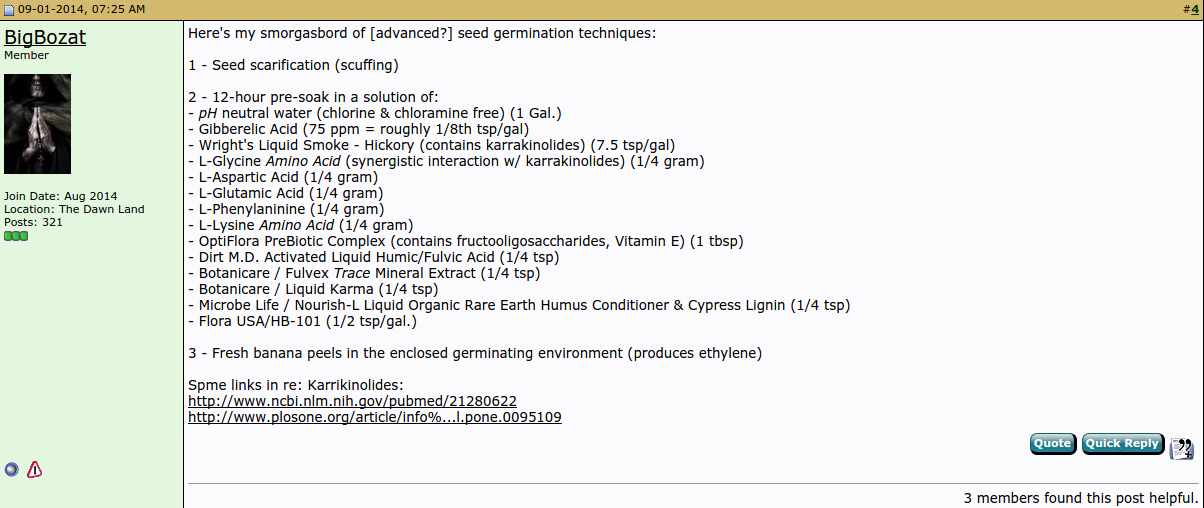Click the multi-quote icon beside Quick Reply
The height and width of the screenshot is (508, 1204).
1182,447
